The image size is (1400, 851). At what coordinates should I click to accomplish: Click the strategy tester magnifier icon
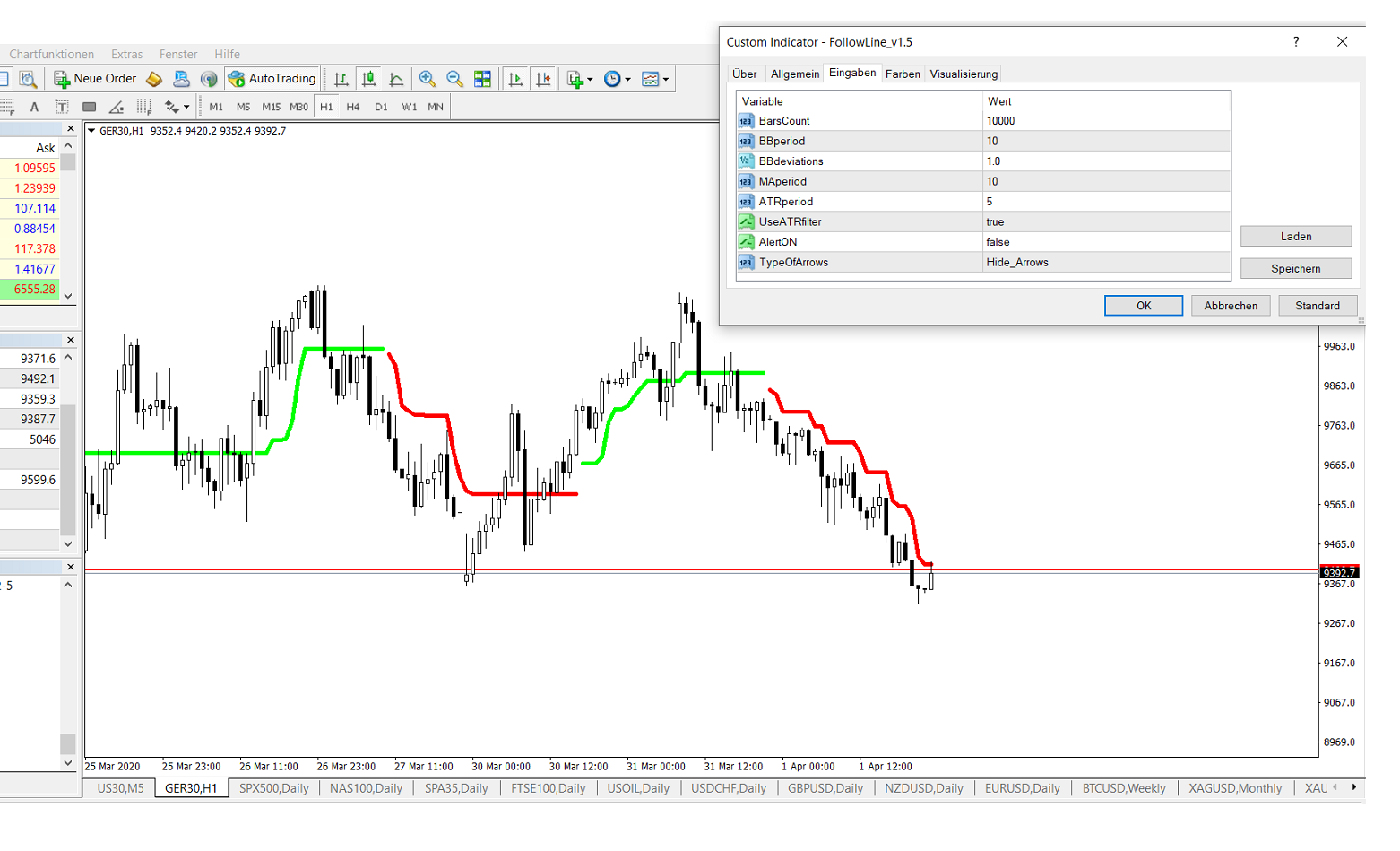click(x=28, y=79)
